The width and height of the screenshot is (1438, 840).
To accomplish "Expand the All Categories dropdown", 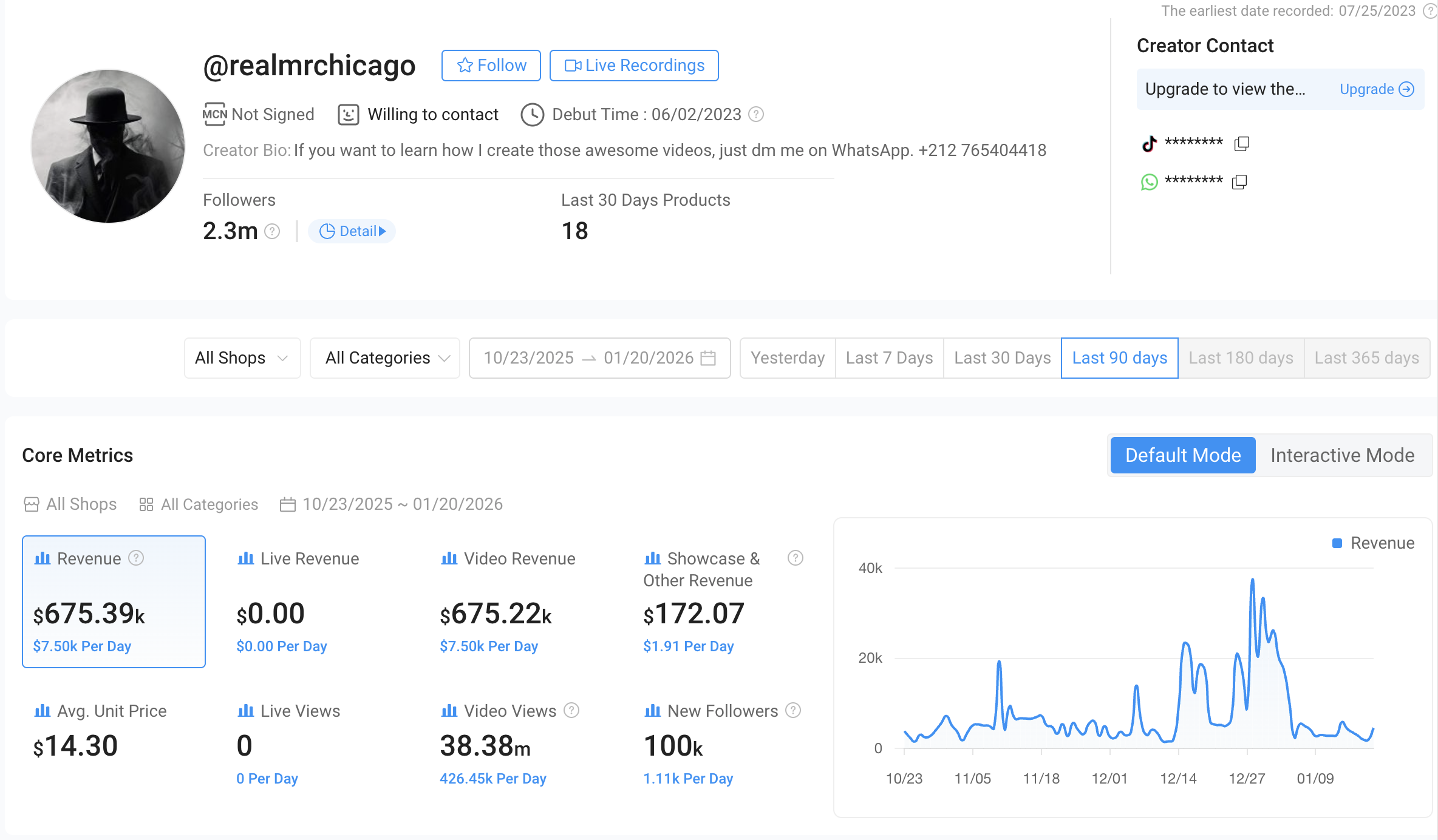I will 385,358.
